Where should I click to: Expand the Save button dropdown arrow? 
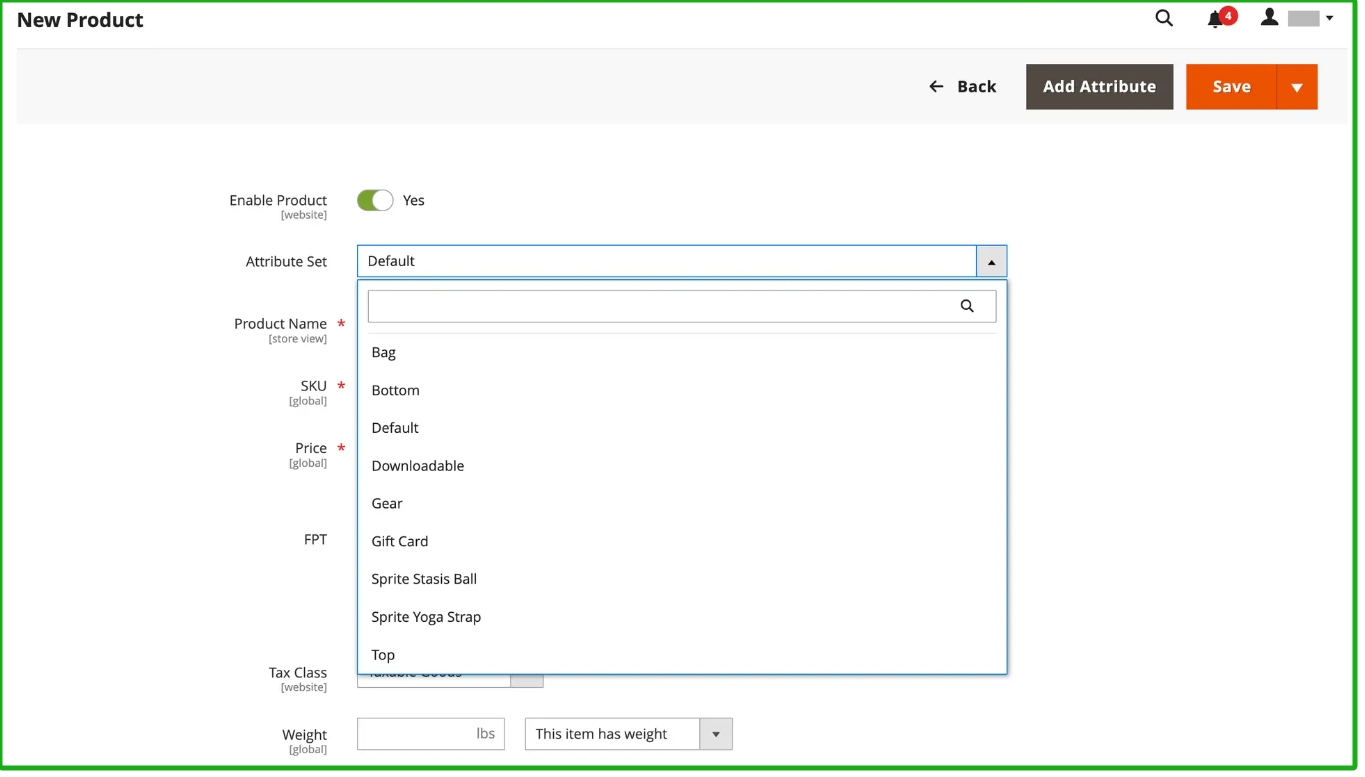(x=1297, y=87)
